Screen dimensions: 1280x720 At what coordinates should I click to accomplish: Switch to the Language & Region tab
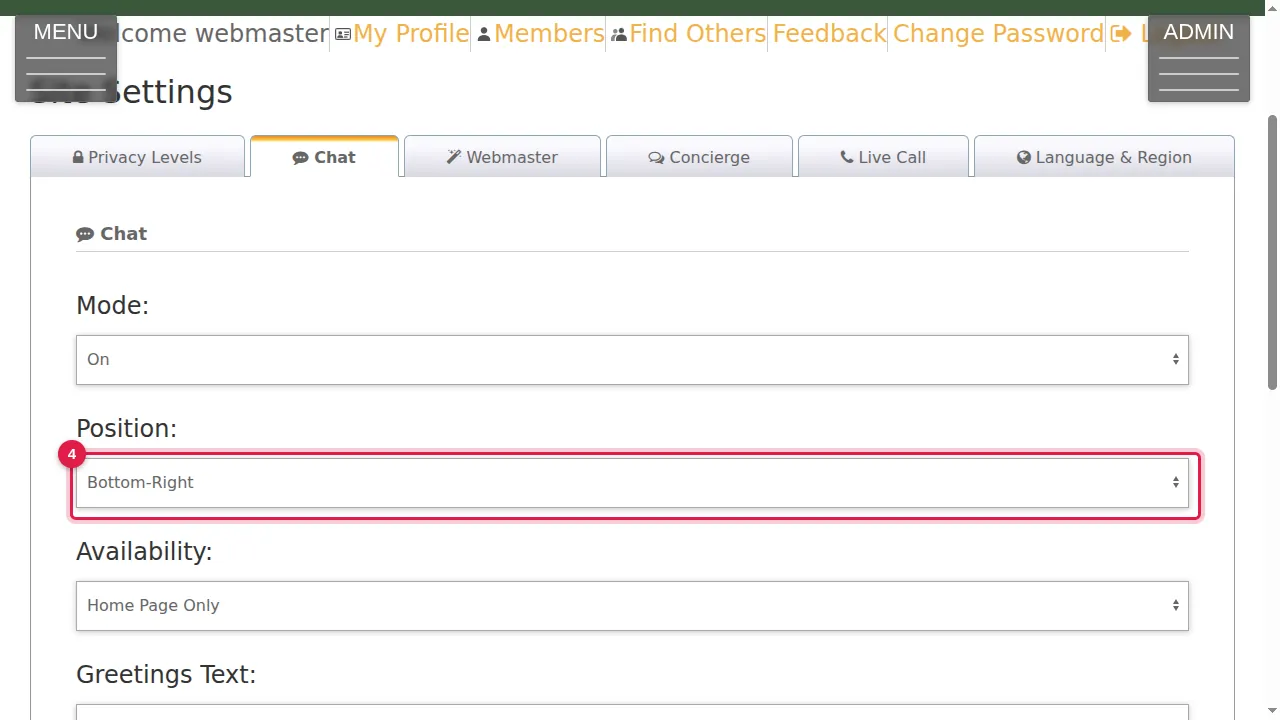click(x=1104, y=157)
